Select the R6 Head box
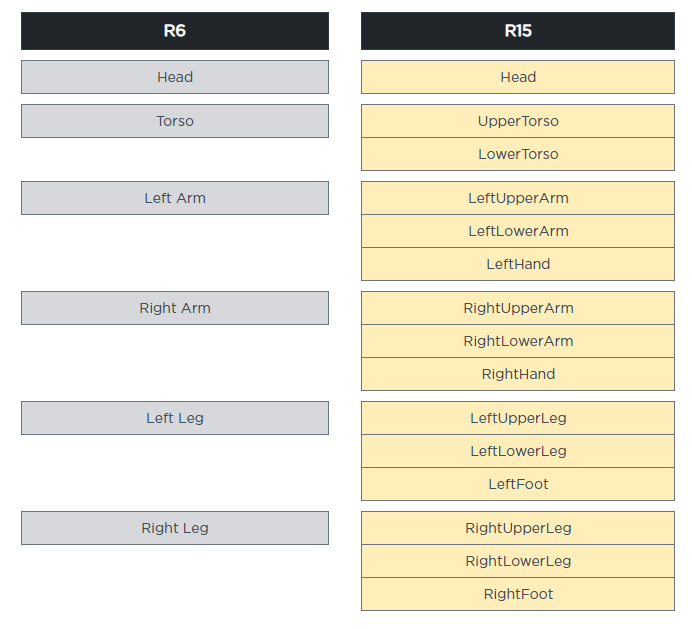This screenshot has height=629, width=692. click(x=175, y=77)
